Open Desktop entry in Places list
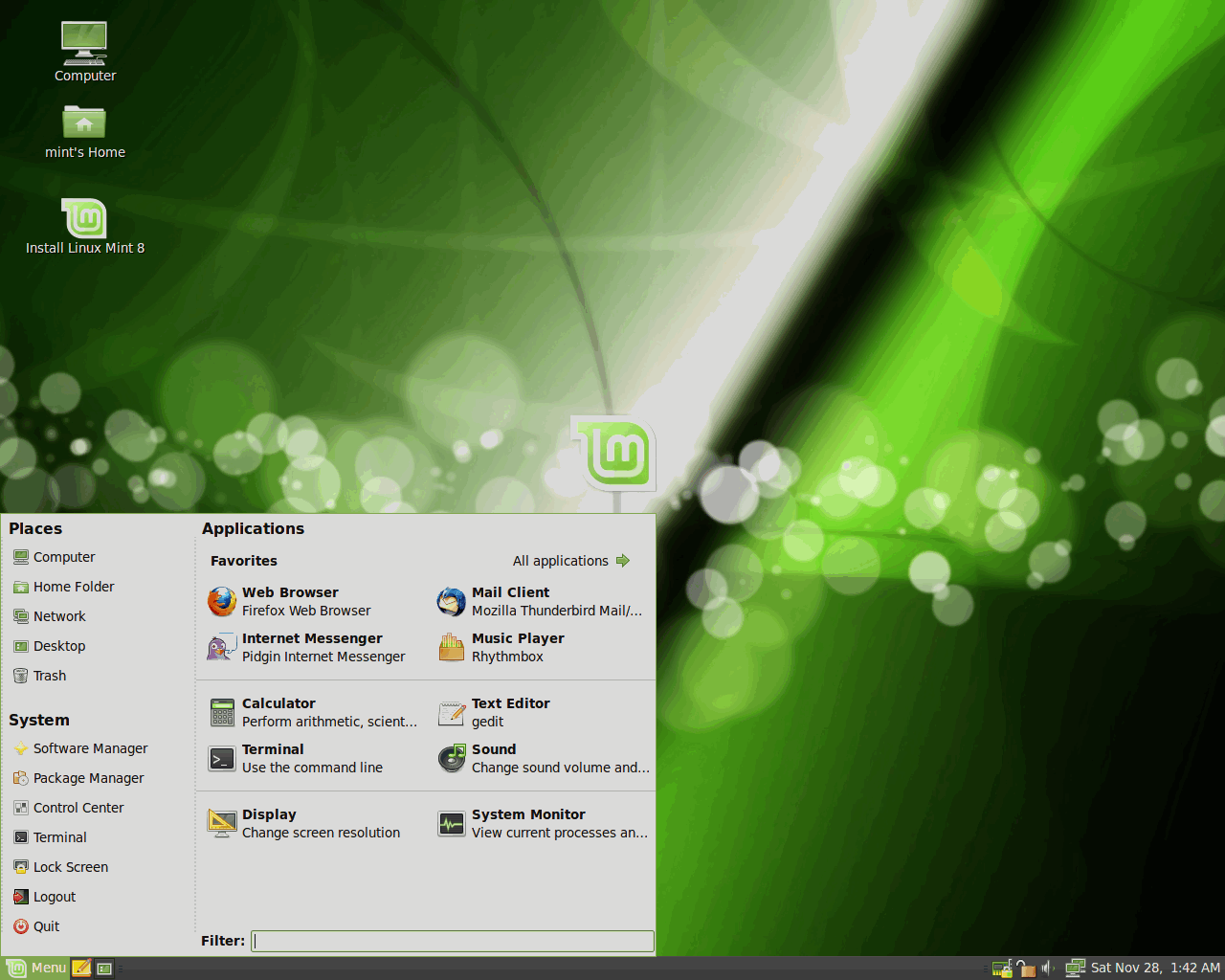The height and width of the screenshot is (980, 1225). click(50, 646)
